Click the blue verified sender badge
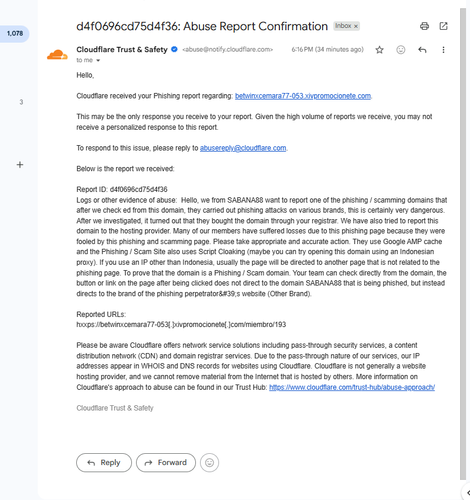 pyautogui.click(x=174, y=49)
